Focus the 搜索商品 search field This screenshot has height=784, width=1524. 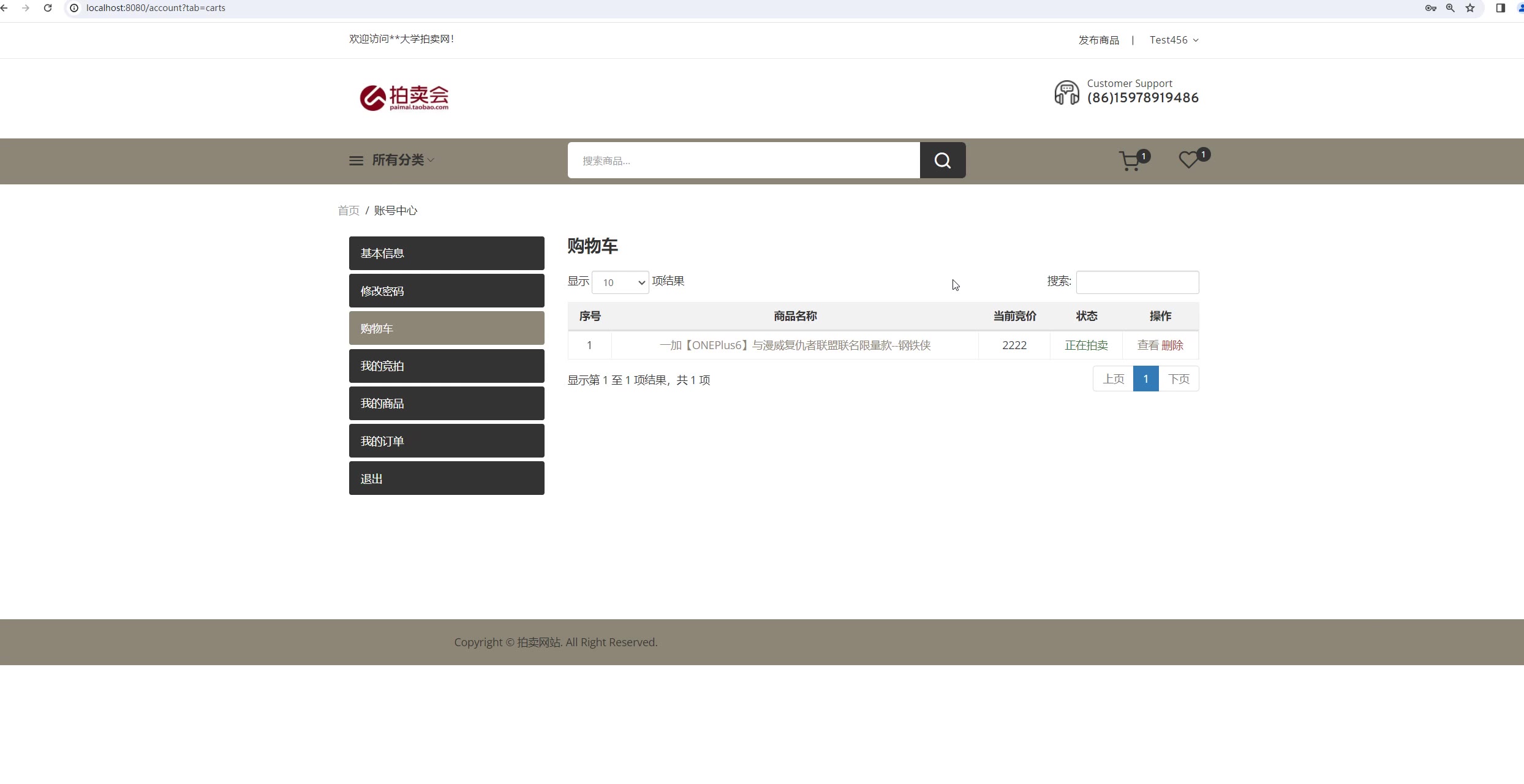744,160
